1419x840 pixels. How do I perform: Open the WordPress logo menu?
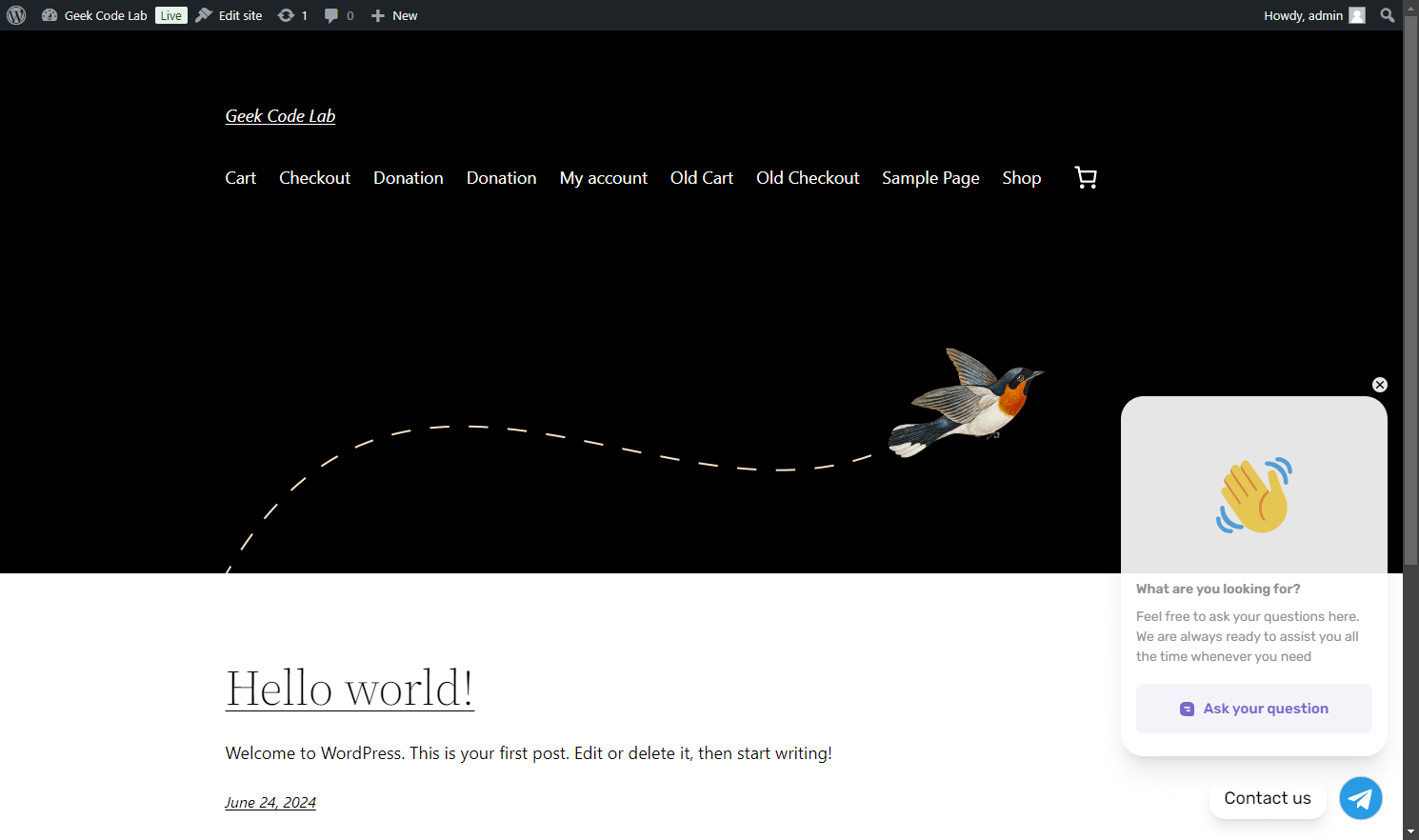(x=16, y=15)
